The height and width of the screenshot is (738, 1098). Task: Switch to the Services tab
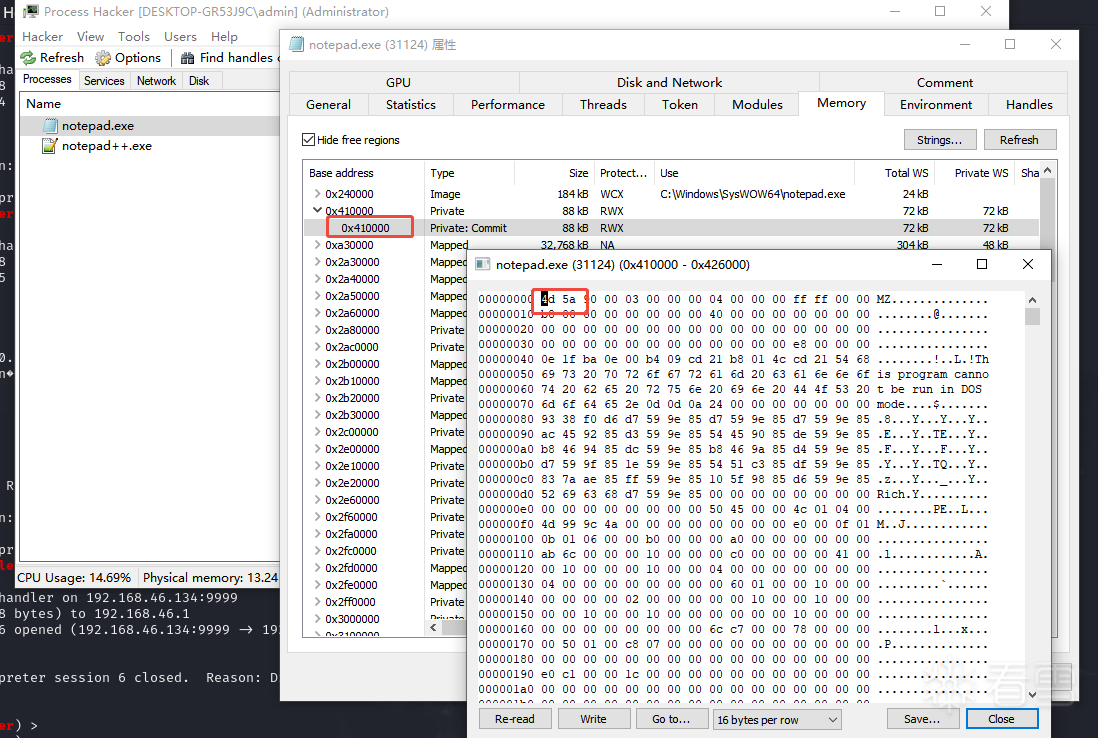[x=104, y=81]
